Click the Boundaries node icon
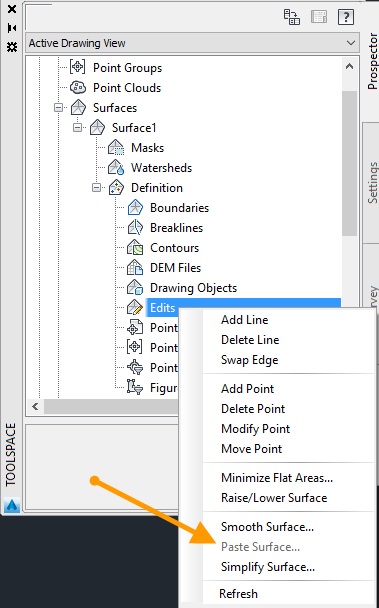379x608 pixels. click(135, 207)
